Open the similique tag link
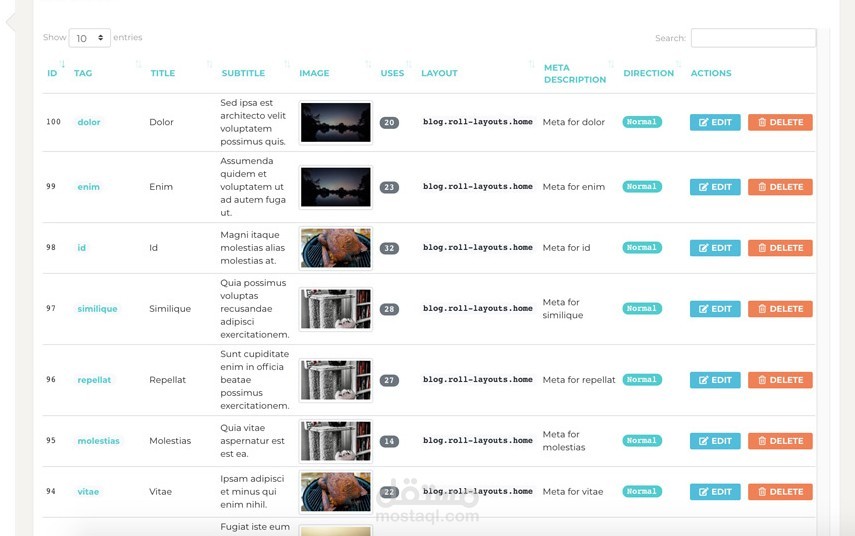855x536 pixels. click(x=97, y=309)
